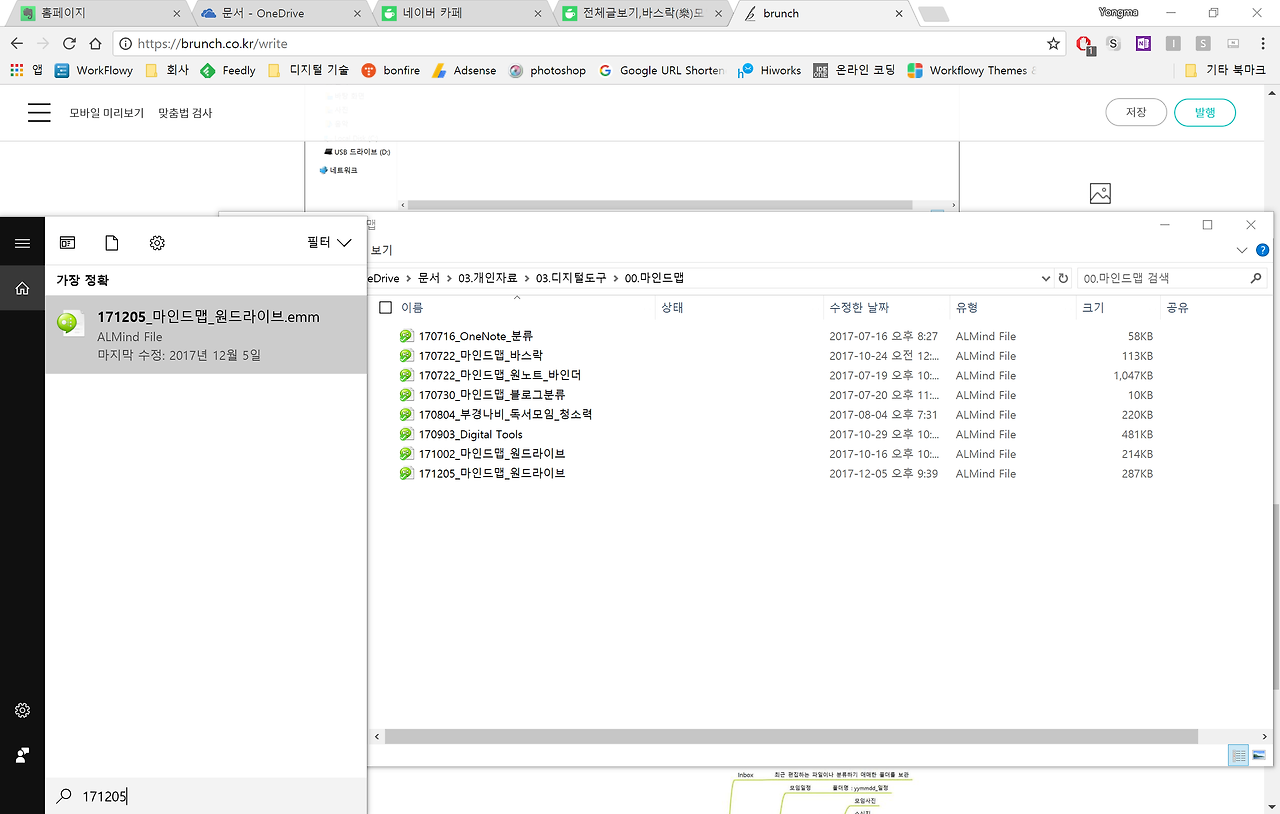Image resolution: width=1280 pixels, height=814 pixels.
Task: Click the red Opera-style extension icon
Action: point(1085,44)
